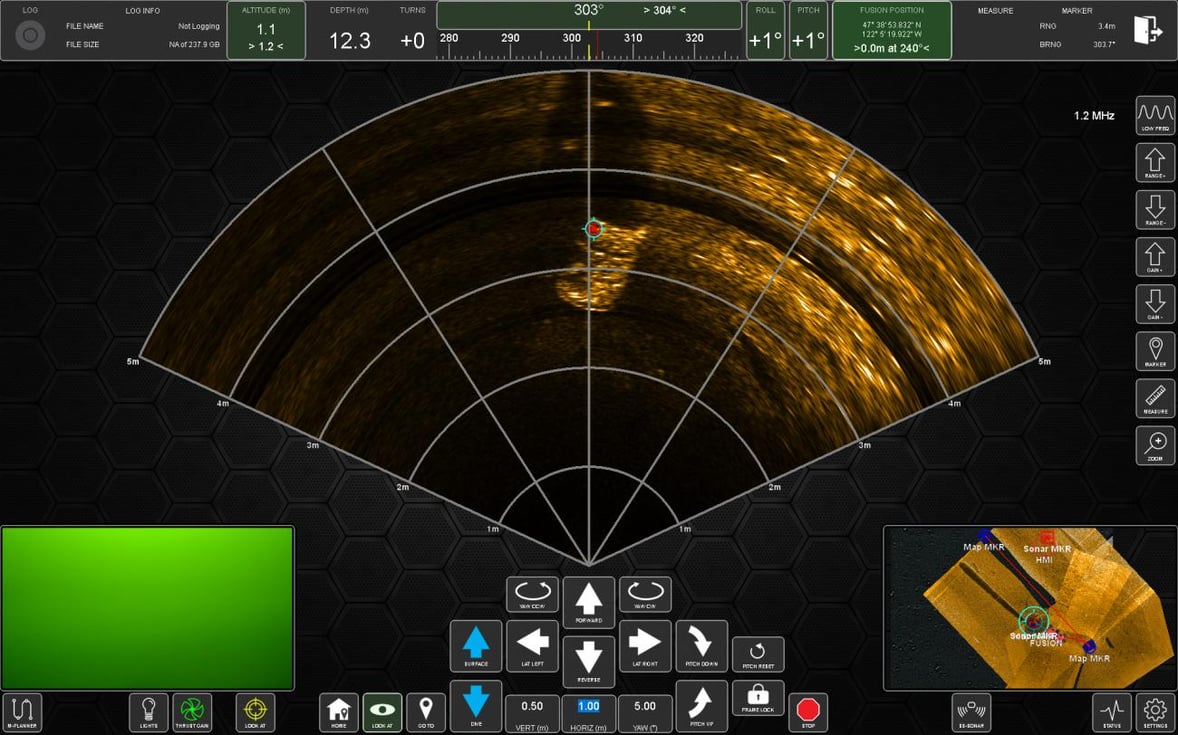Decrease sonar gain with Gain- arrow

tap(1155, 304)
